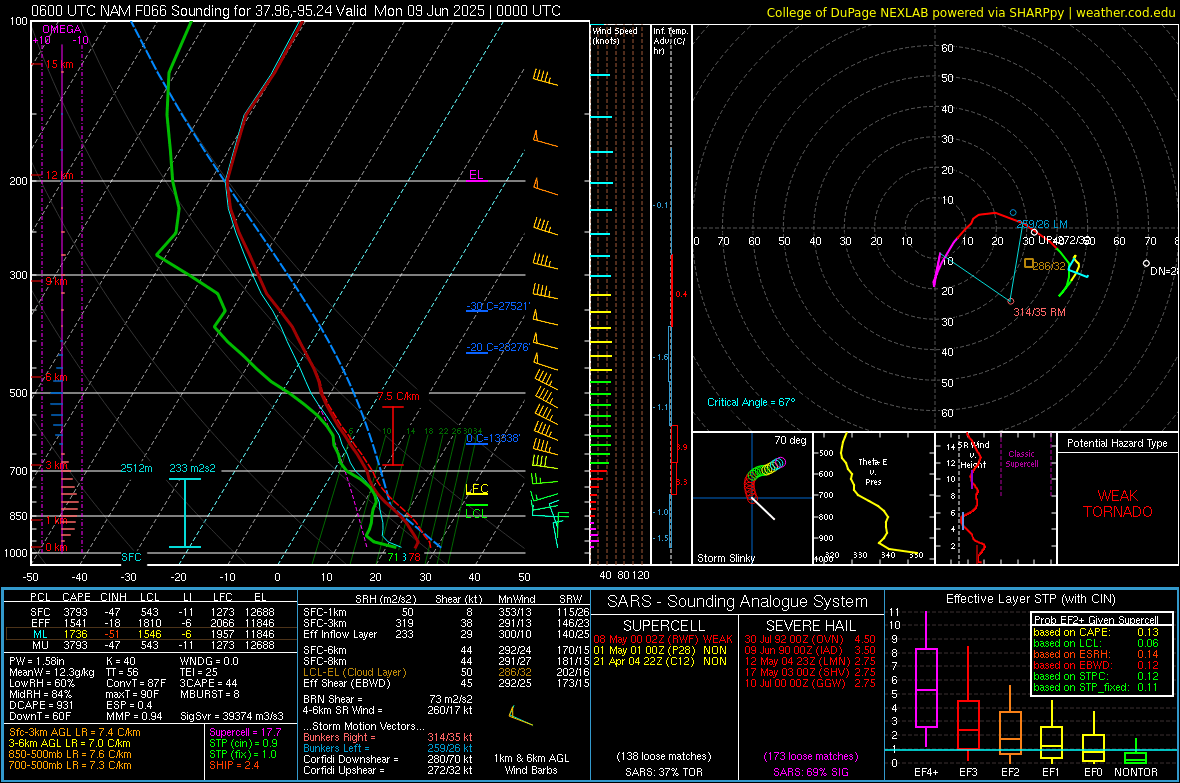1180x783 pixels.
Task: Select the EFF parcel row
Action: pos(152,623)
